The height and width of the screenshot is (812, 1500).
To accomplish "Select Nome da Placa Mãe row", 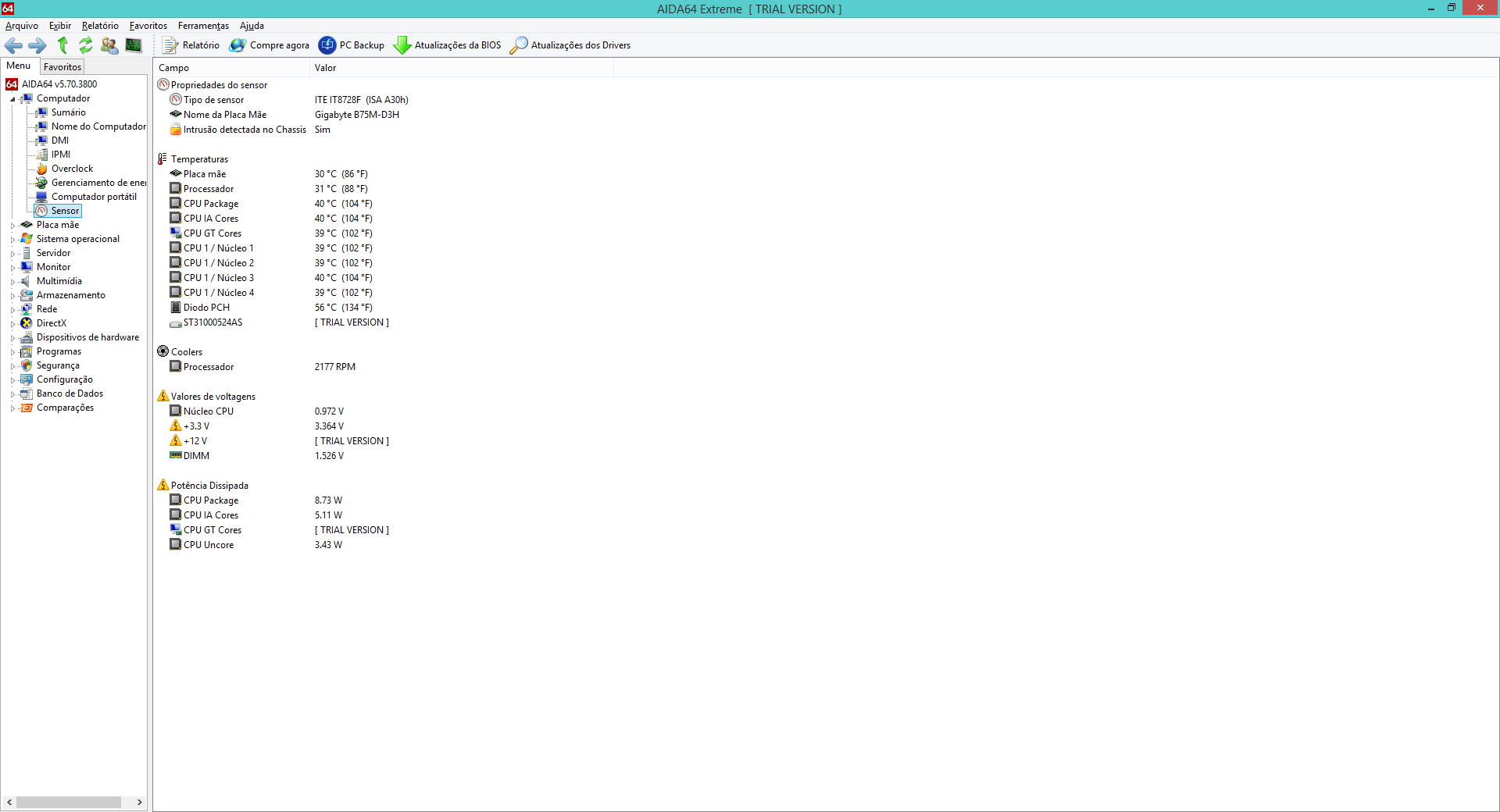I will pyautogui.click(x=284, y=115).
